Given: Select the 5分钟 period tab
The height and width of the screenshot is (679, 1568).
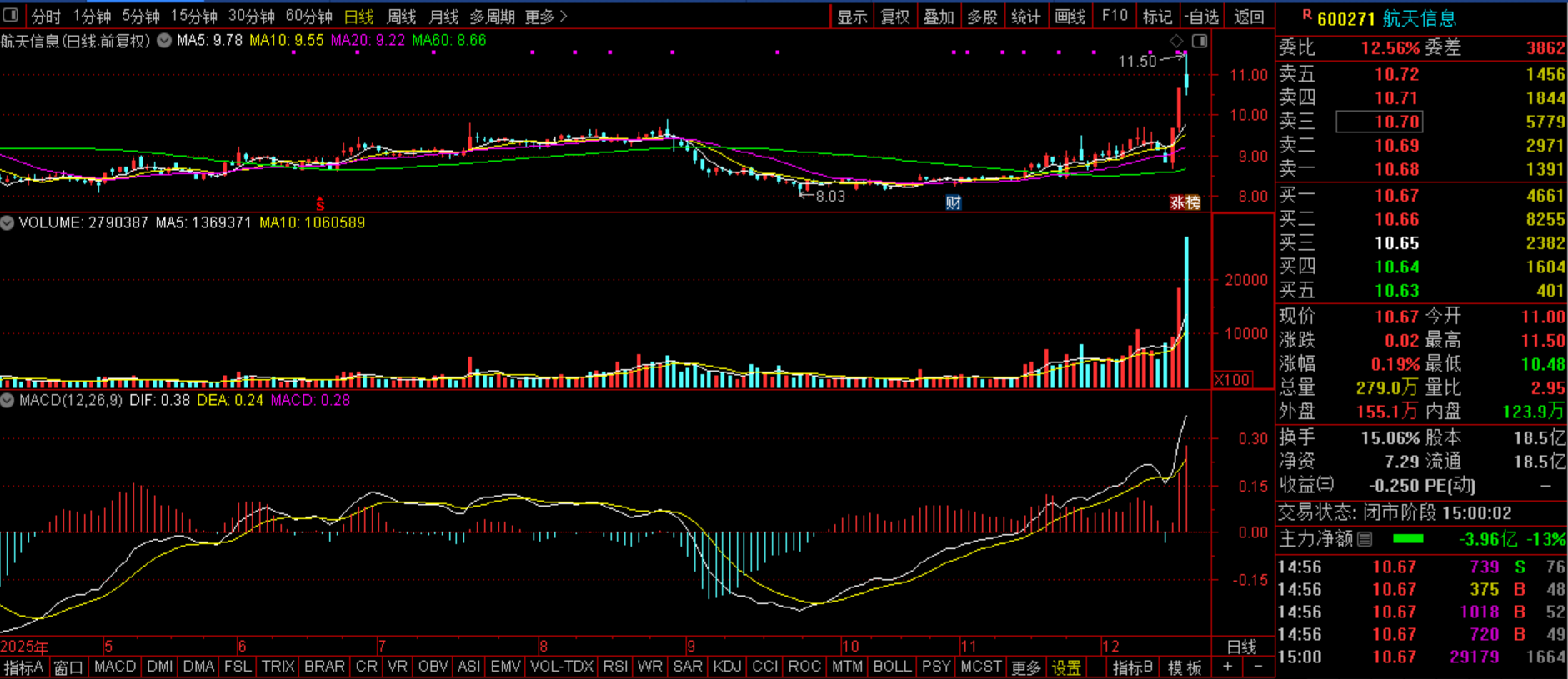Looking at the screenshot, I should point(141,17).
